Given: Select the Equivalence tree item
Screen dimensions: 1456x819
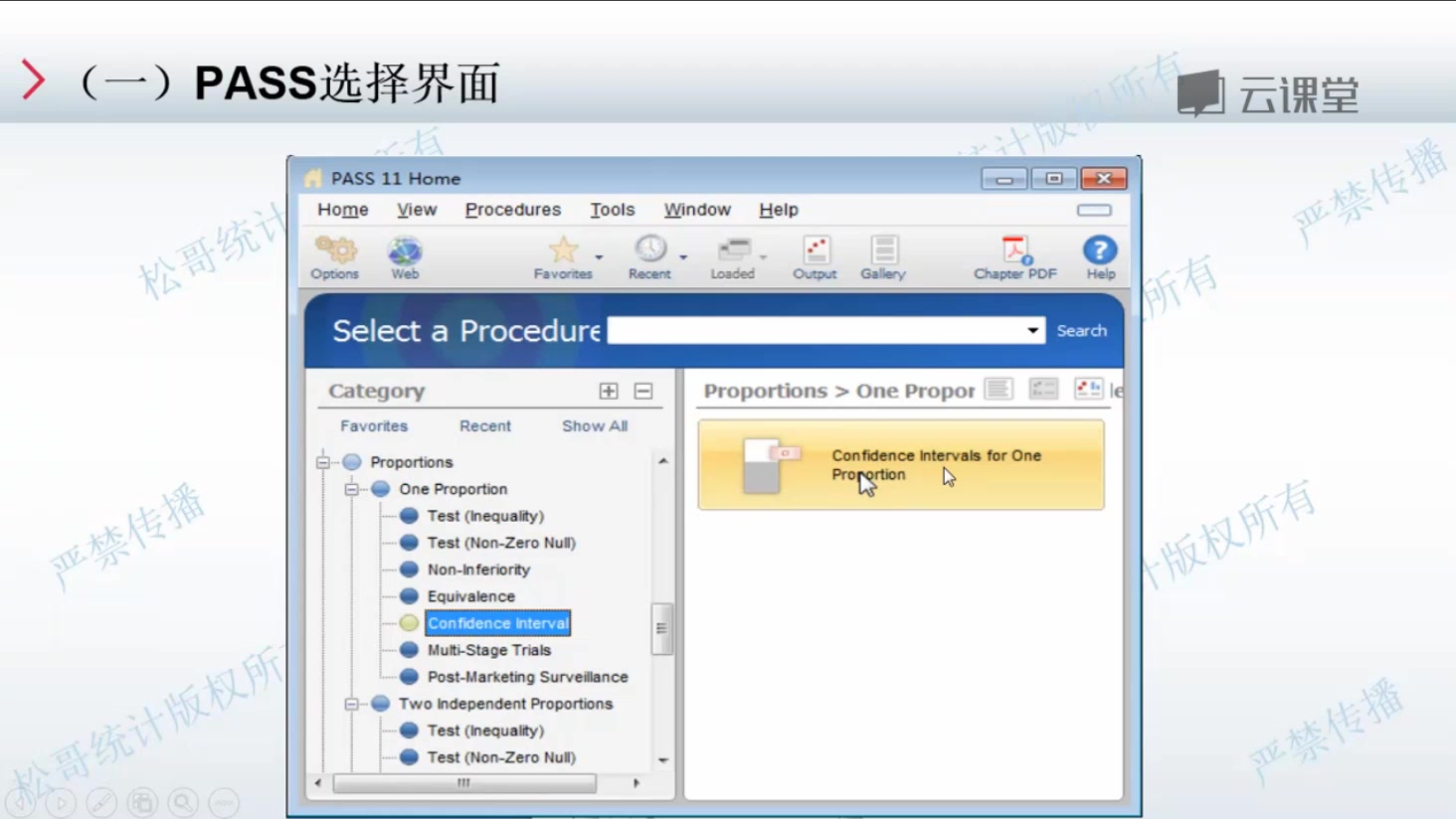Looking at the screenshot, I should pyautogui.click(x=471, y=596).
